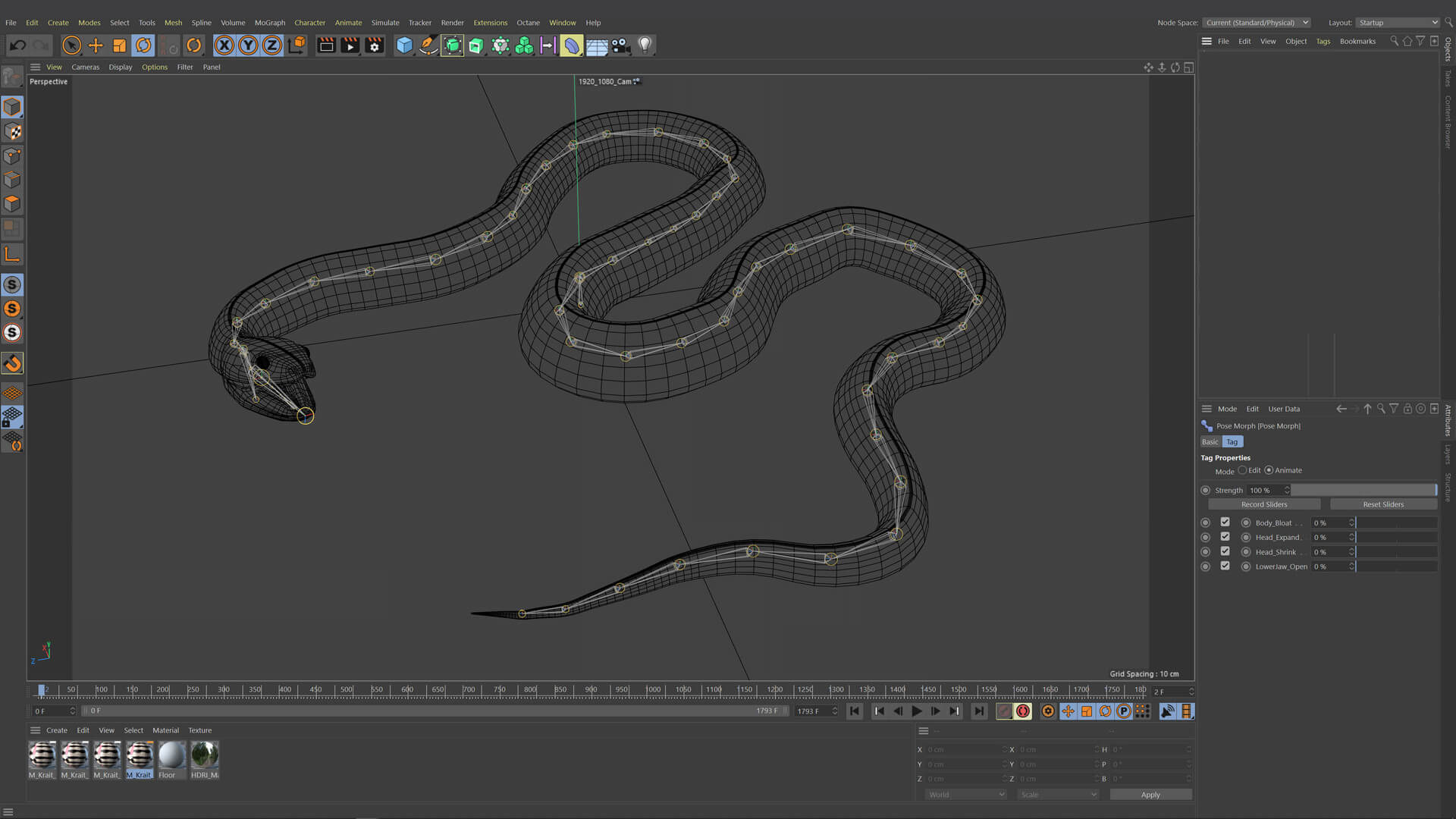Open the MoGraph menu
This screenshot has height=819, width=1456.
(x=269, y=23)
